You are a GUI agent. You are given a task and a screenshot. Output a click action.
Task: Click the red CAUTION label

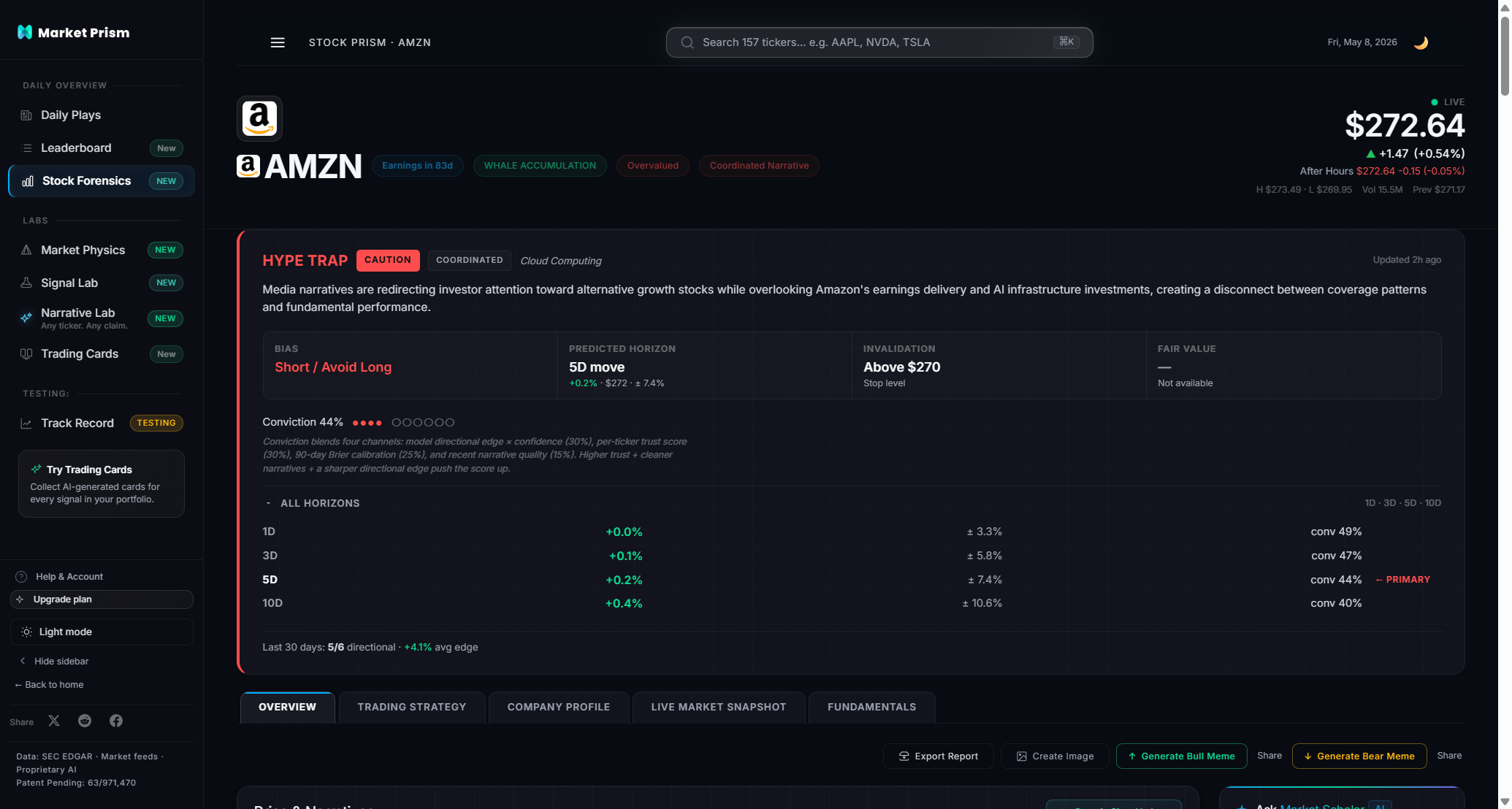coord(388,261)
